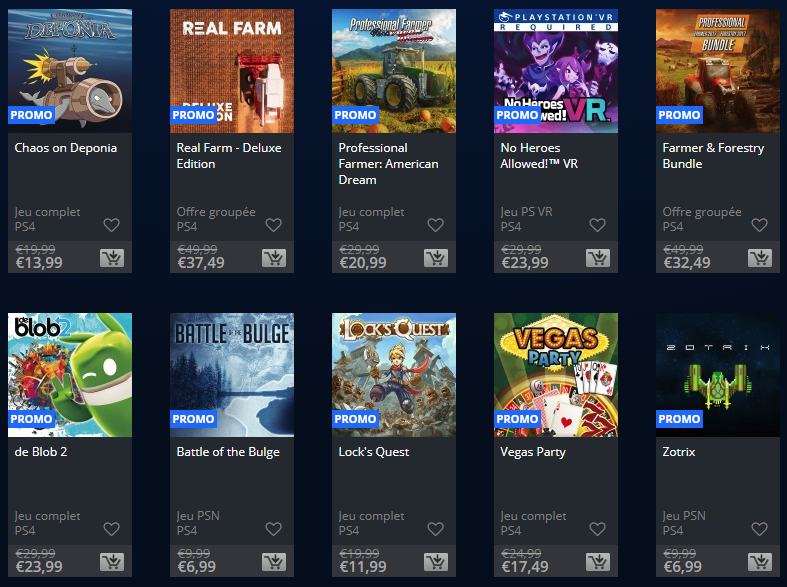Wishlist Professional Farmer: American Dream via heart
The height and width of the screenshot is (587, 787).
click(435, 225)
